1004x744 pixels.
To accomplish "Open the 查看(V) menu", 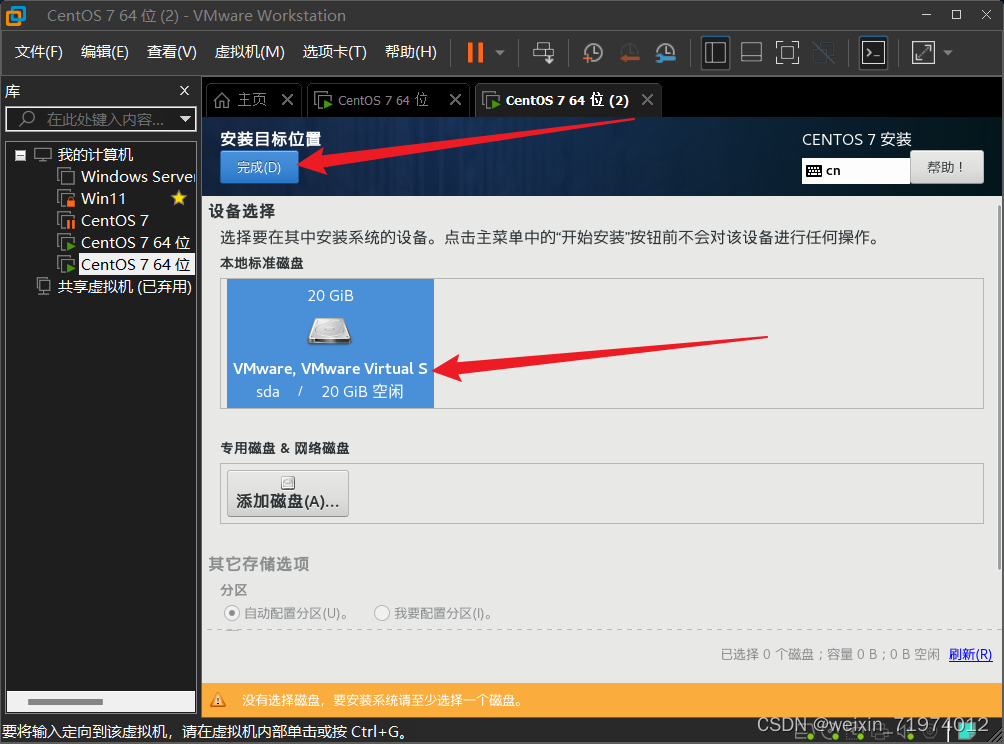I will 172,52.
